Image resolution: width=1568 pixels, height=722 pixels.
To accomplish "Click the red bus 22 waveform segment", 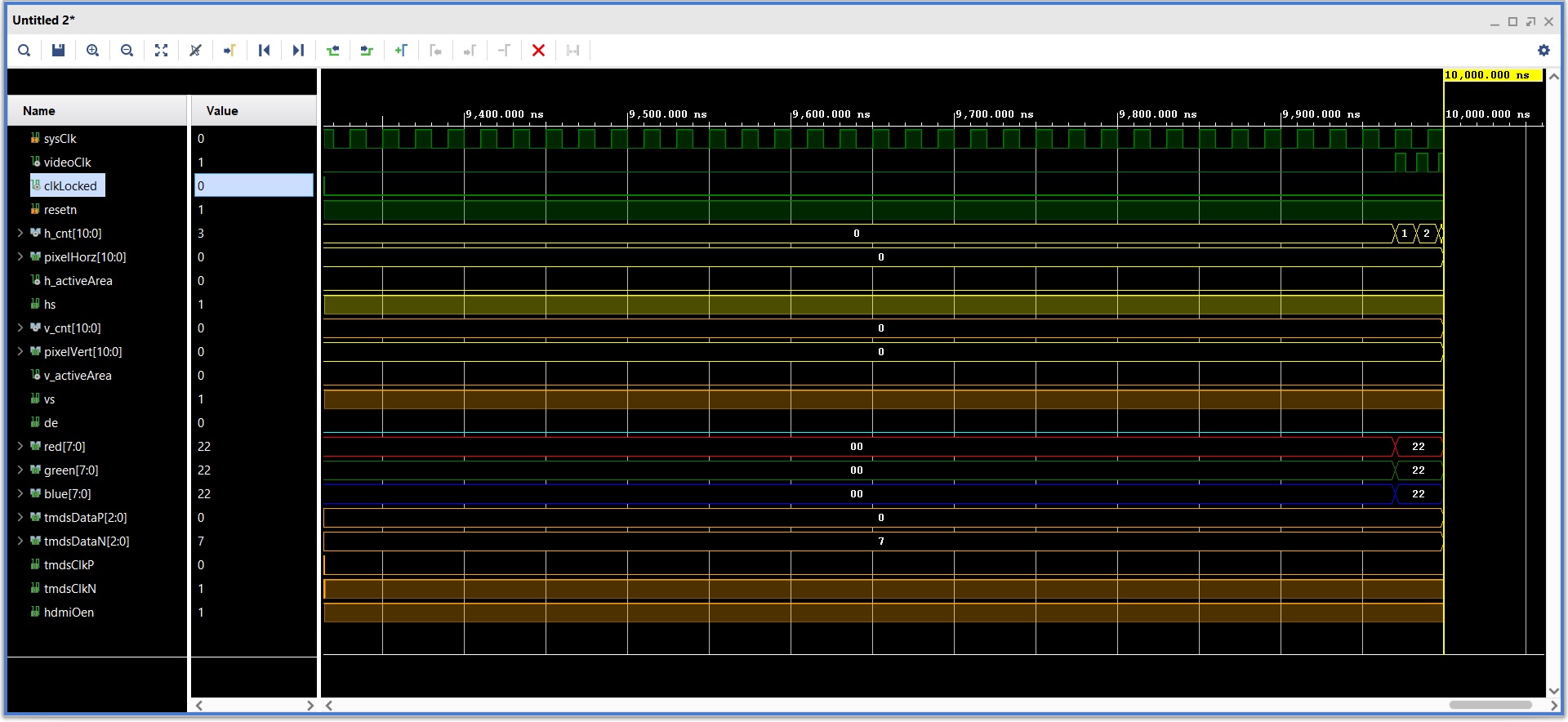I will click(1419, 447).
